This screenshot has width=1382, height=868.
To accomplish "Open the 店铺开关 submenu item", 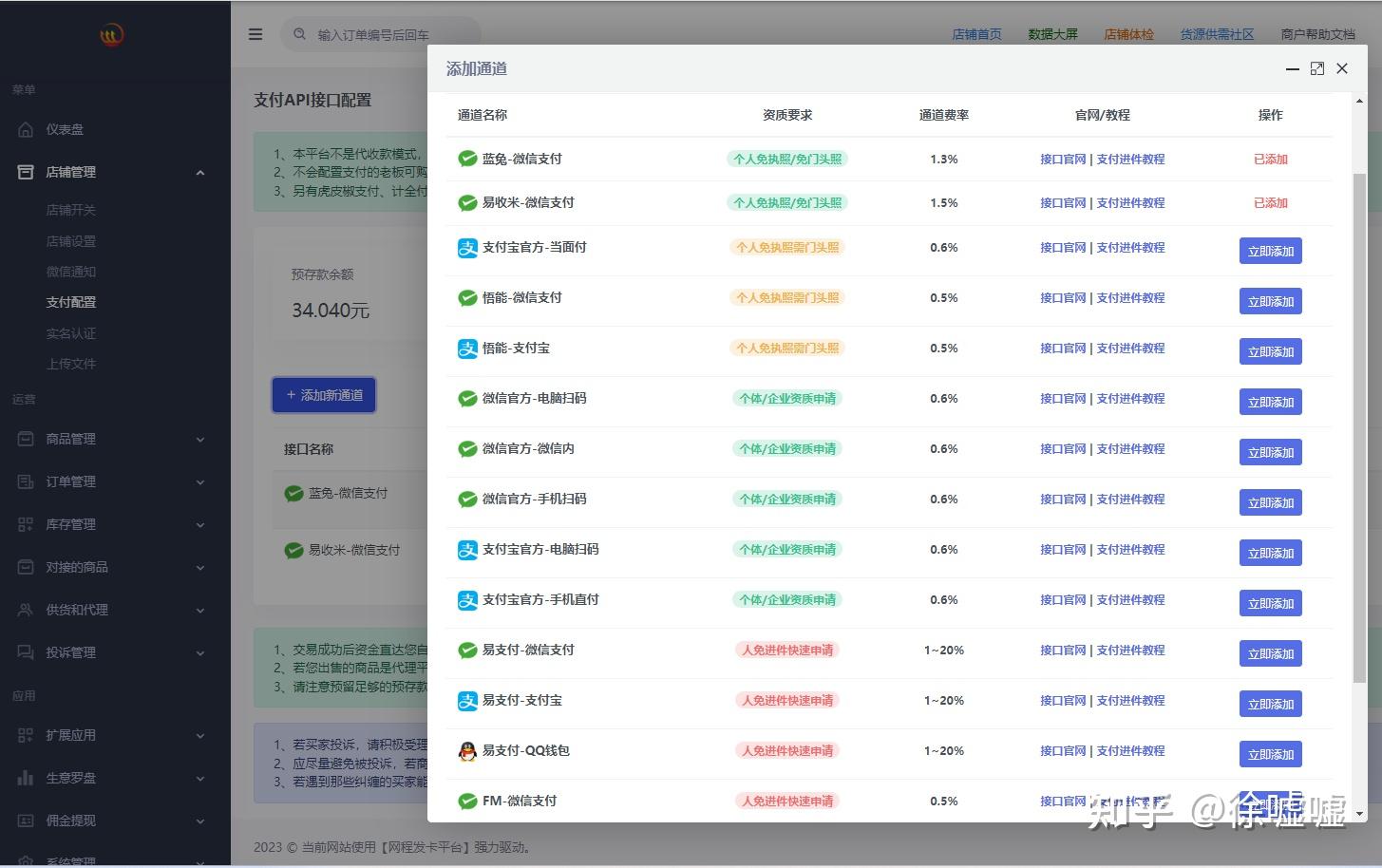I will coord(71,210).
